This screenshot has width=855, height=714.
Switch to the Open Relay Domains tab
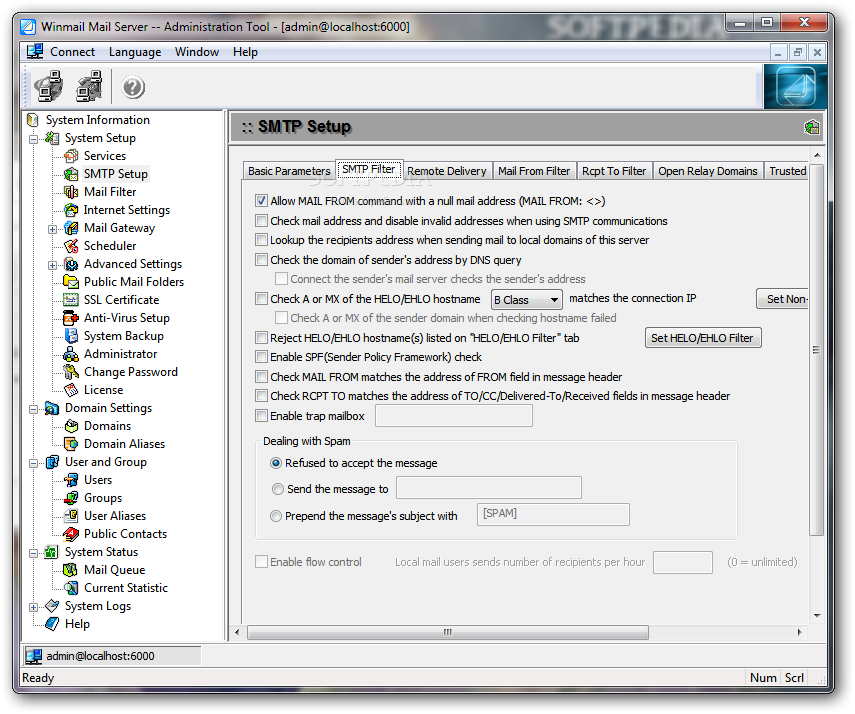(708, 171)
